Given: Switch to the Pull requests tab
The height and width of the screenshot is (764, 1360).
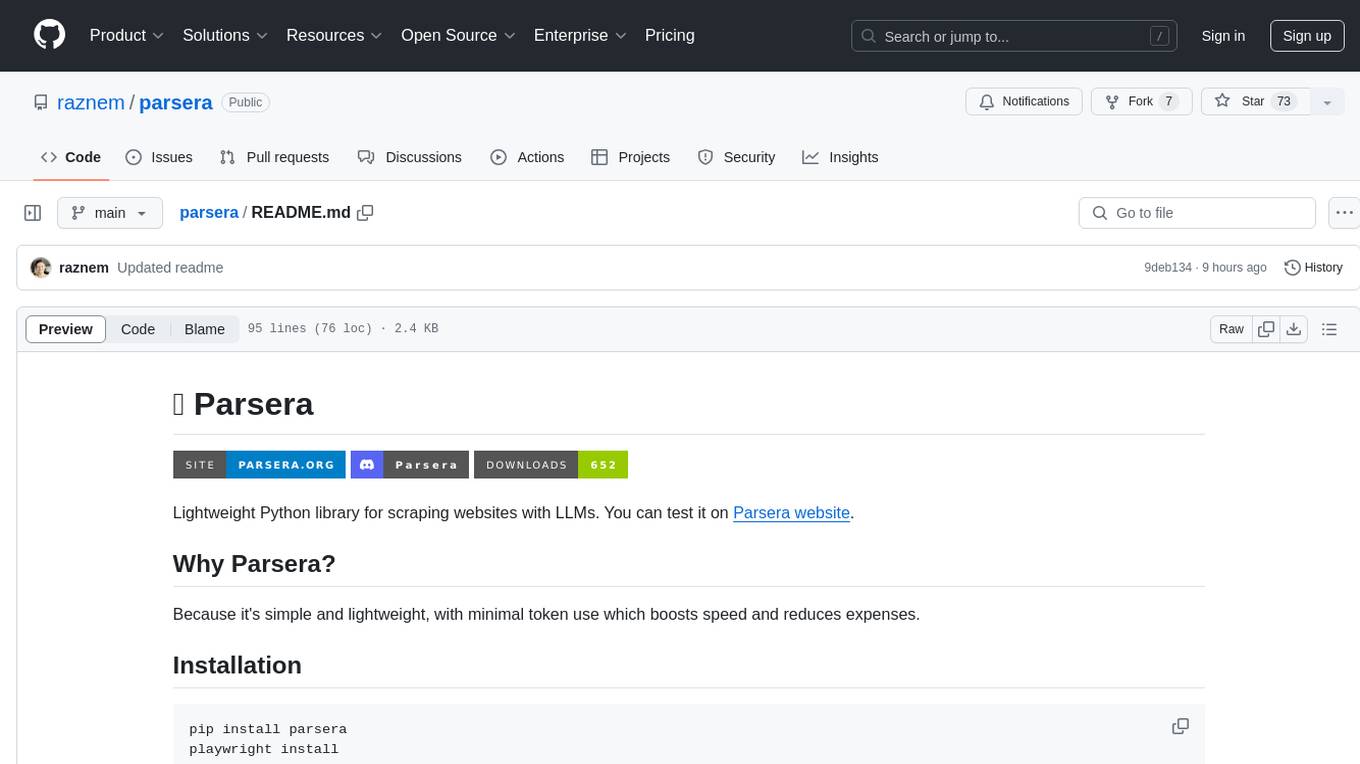Looking at the screenshot, I should click(x=274, y=157).
